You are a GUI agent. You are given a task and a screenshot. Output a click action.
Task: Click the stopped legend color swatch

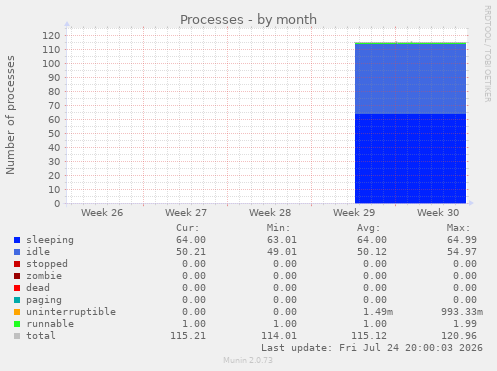coord(17,264)
